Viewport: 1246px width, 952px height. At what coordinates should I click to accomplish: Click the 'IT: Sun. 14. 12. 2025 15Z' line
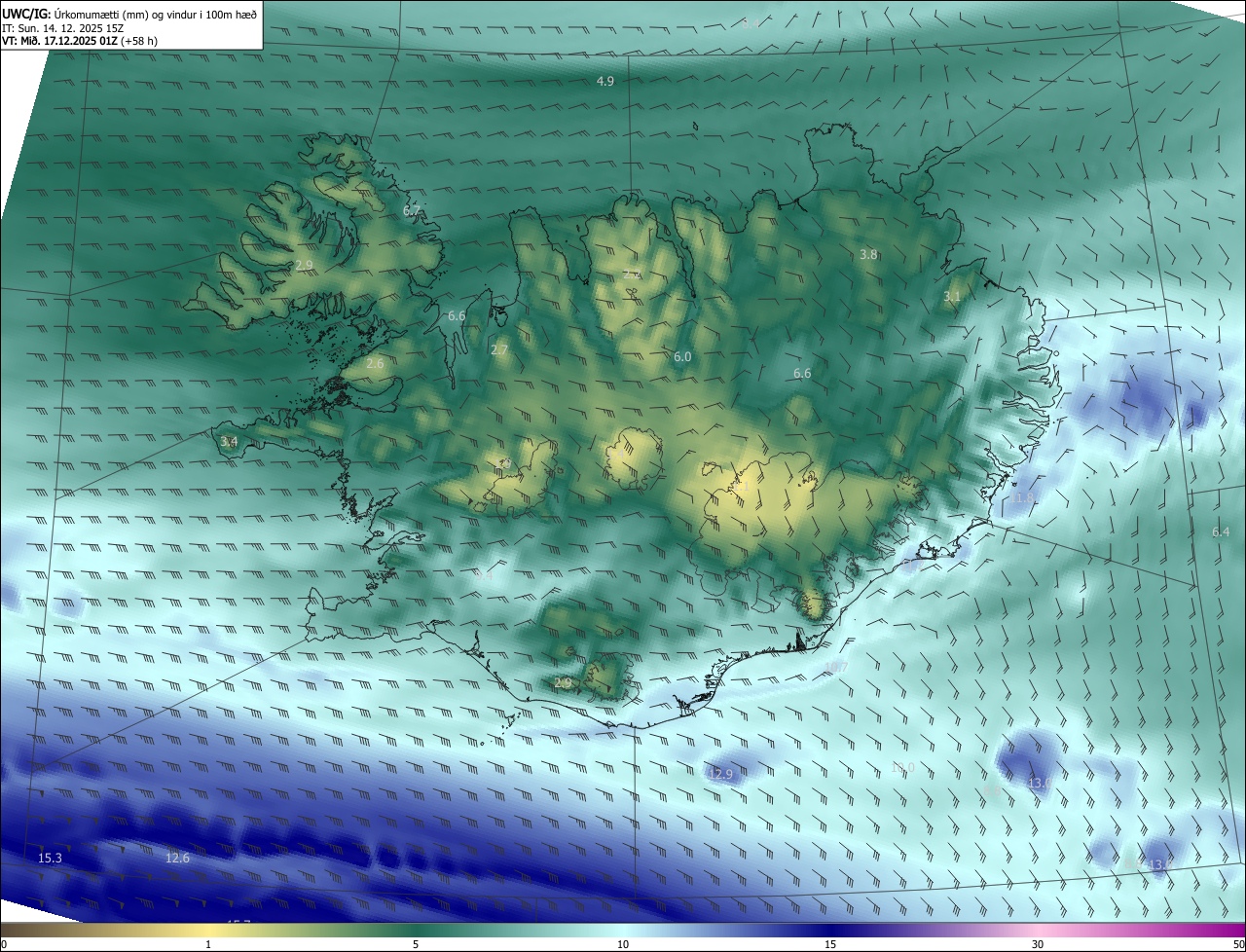pos(60,27)
